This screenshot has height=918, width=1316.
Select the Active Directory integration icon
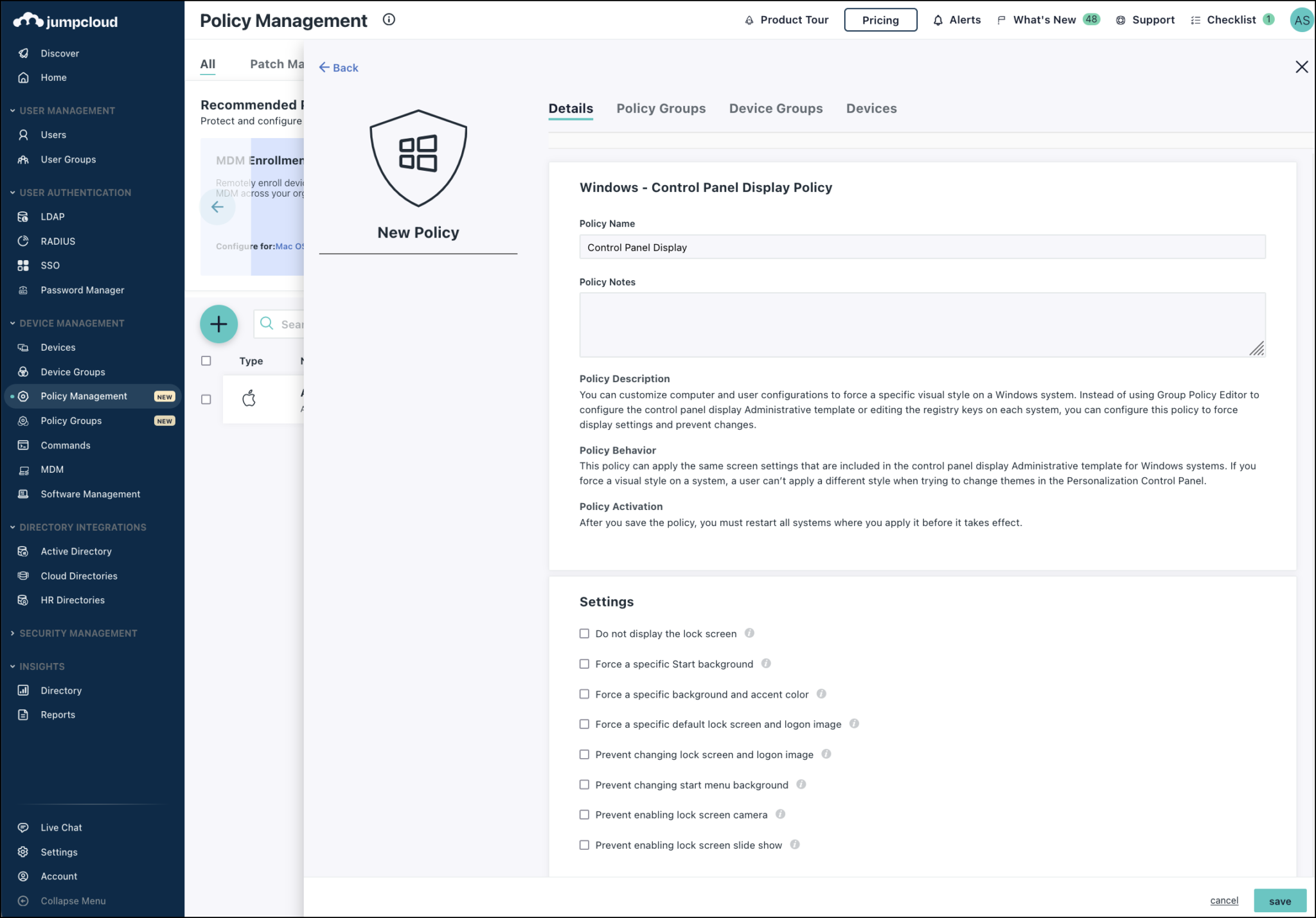[23, 551]
